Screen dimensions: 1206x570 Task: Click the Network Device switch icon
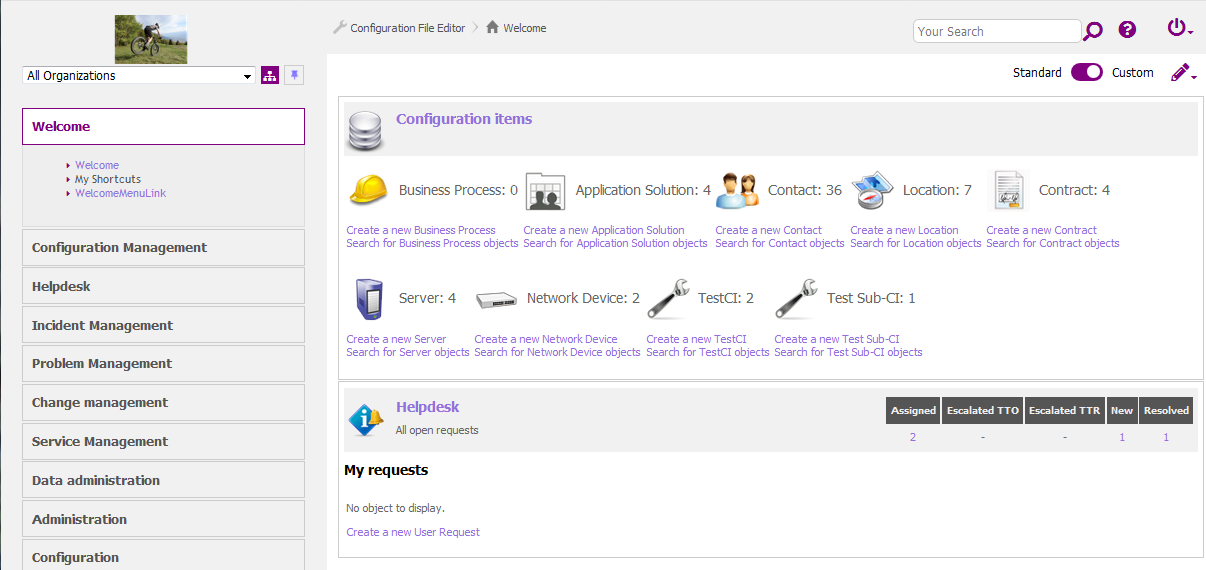496,299
